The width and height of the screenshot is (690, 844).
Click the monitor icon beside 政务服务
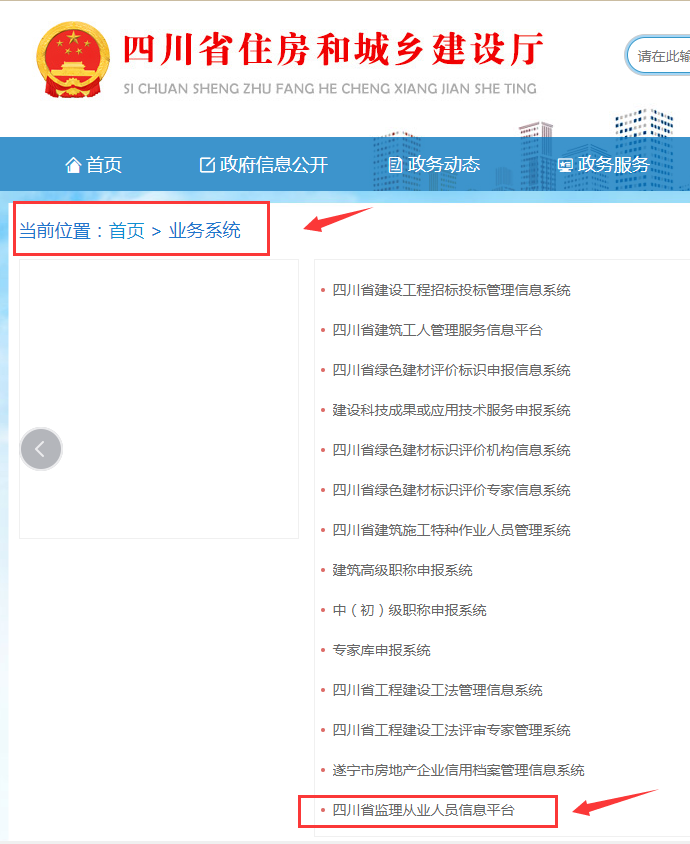point(565,165)
